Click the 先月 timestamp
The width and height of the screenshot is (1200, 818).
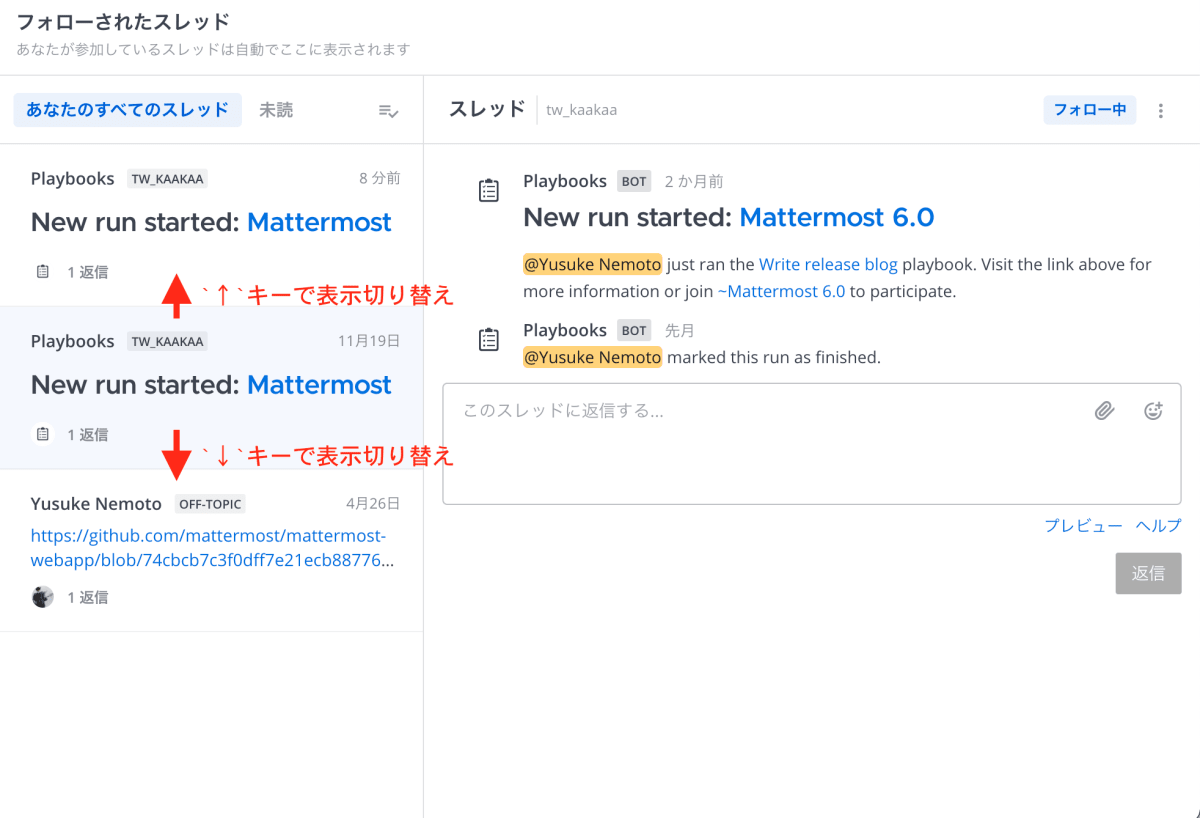coord(679,330)
